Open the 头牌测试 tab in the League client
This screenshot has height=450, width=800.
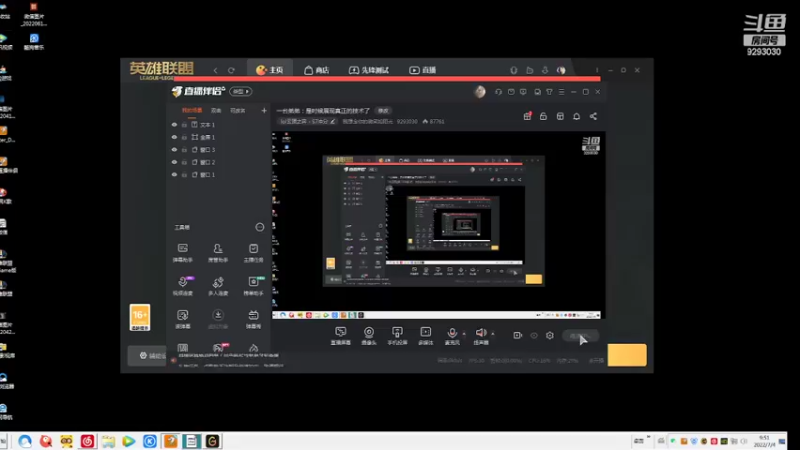[x=369, y=70]
